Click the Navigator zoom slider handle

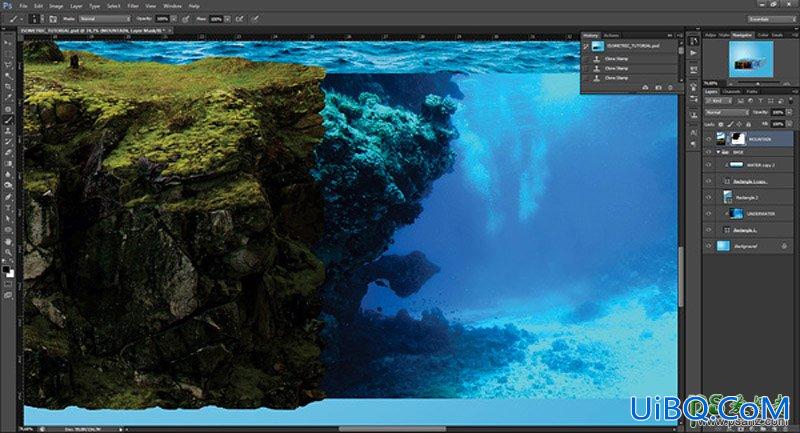(x=758, y=83)
